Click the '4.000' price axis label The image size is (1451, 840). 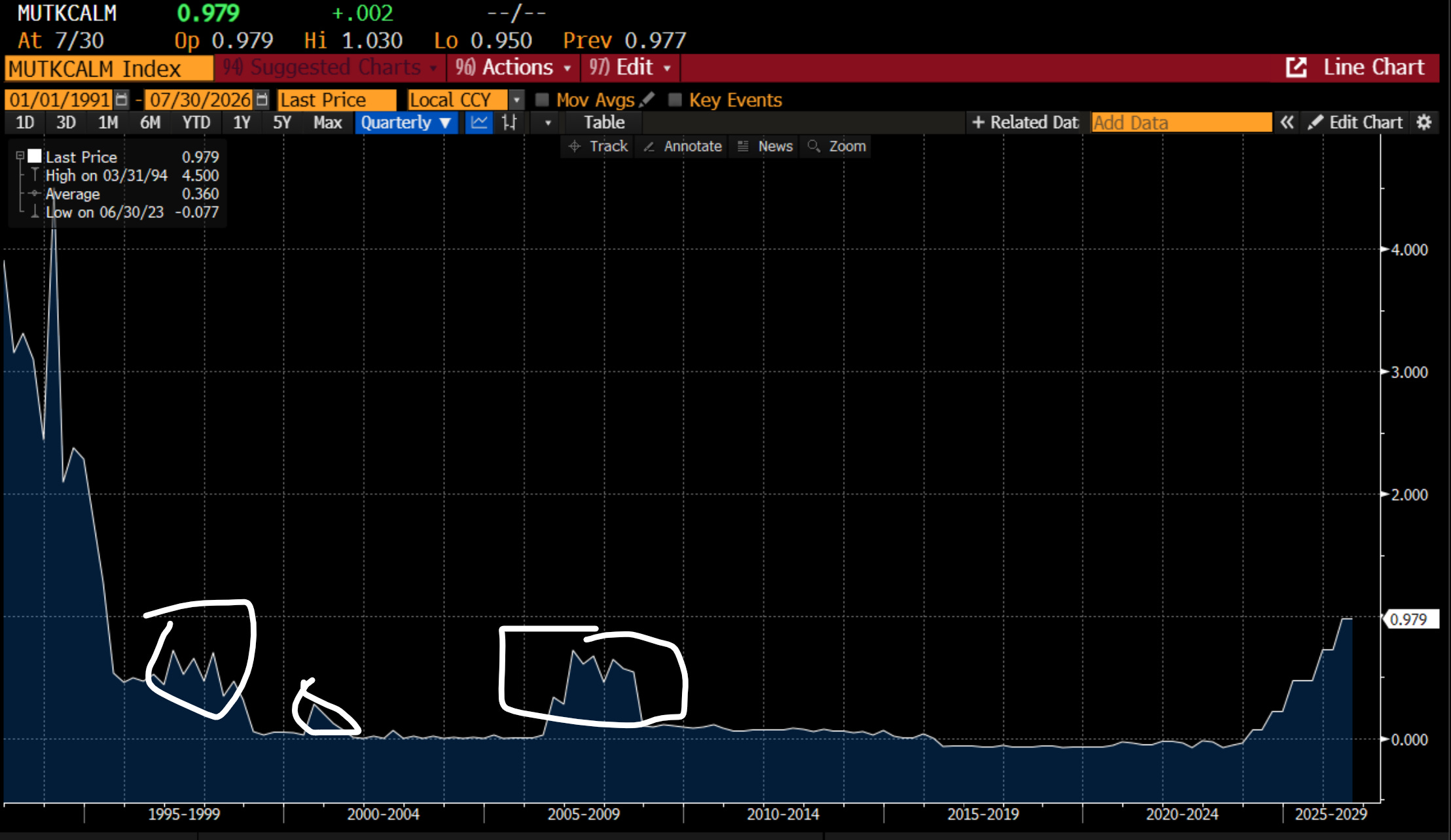point(1409,250)
